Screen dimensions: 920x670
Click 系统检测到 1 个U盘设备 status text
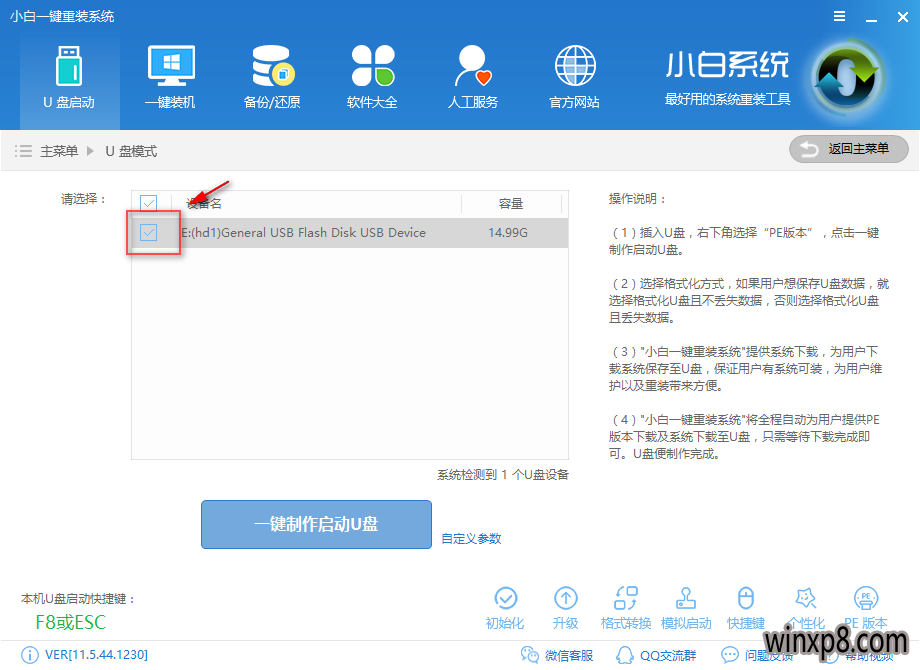coord(503,475)
